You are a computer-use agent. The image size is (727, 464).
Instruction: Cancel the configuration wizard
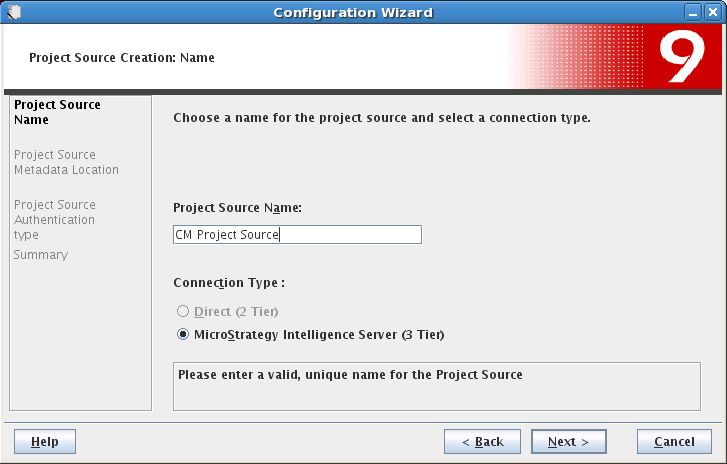[674, 442]
